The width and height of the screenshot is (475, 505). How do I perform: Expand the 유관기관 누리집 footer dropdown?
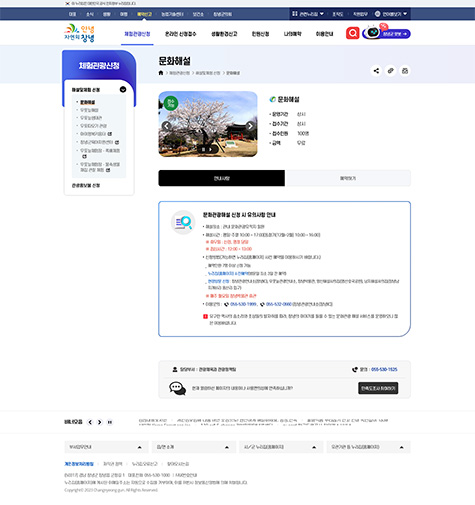point(368,447)
